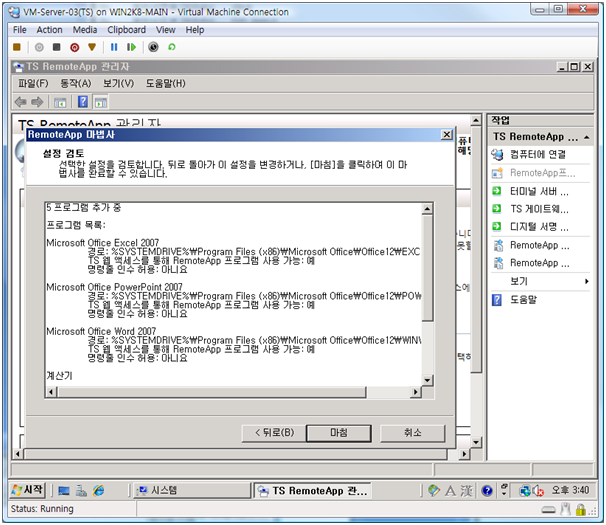
Task: Open the Help menu
Action: [x=194, y=30]
